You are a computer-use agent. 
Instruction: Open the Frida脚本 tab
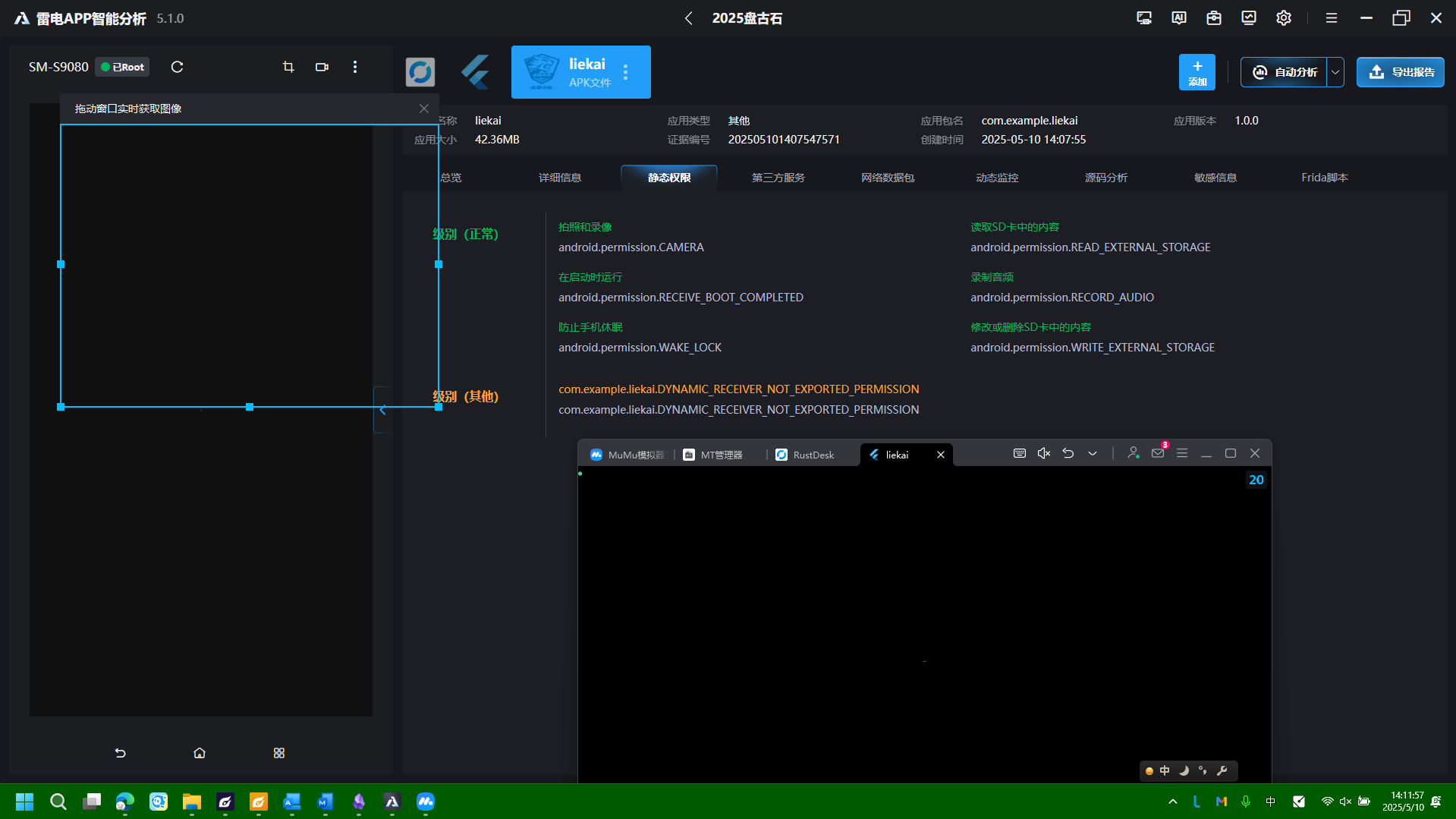[1325, 178]
